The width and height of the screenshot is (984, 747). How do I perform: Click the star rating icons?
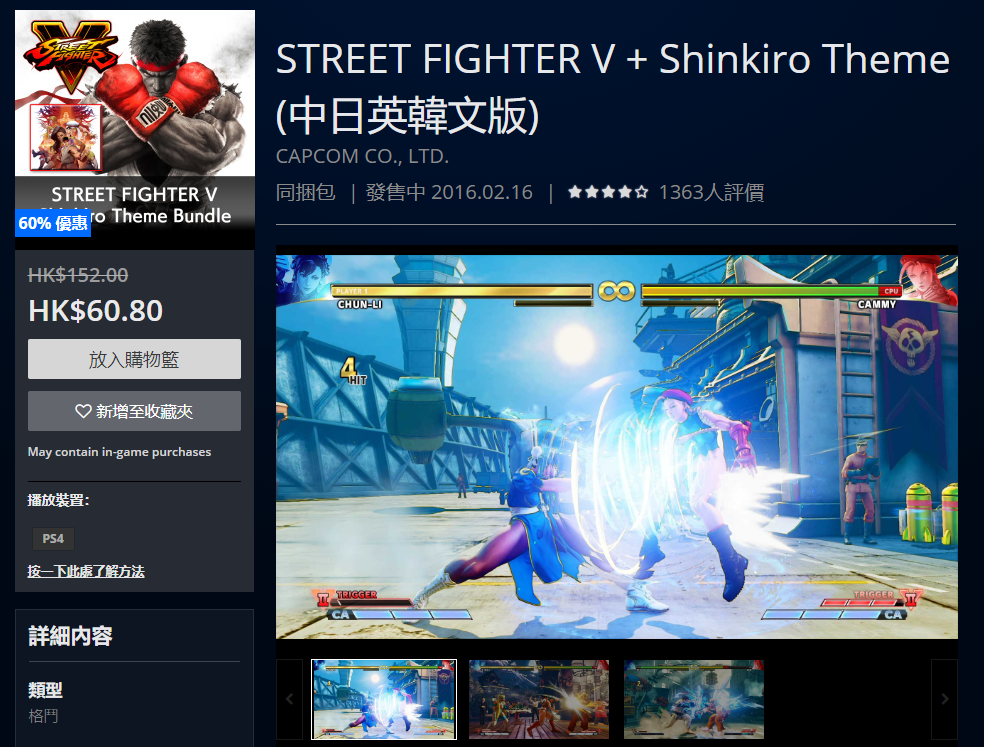[x=607, y=192]
